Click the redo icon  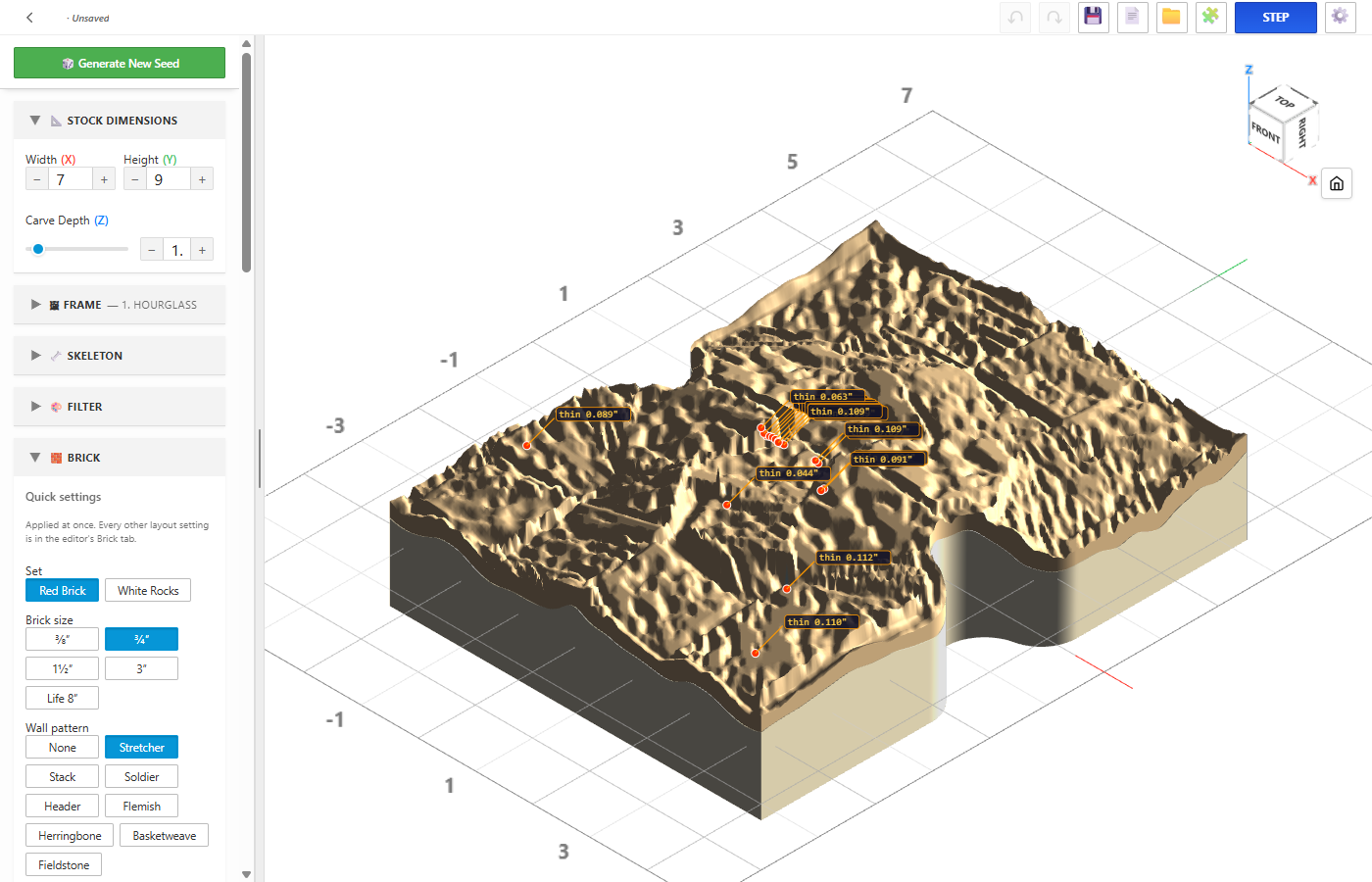[x=1054, y=18]
